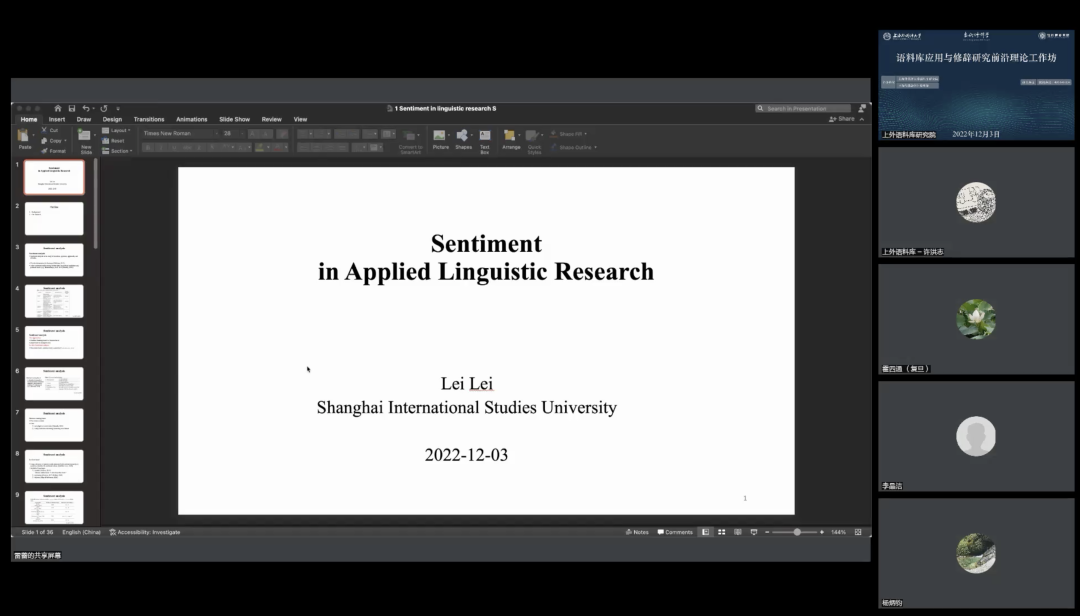1080x616 pixels.
Task: Click the slide panel vertical scrollbar
Action: pyautogui.click(x=95, y=203)
